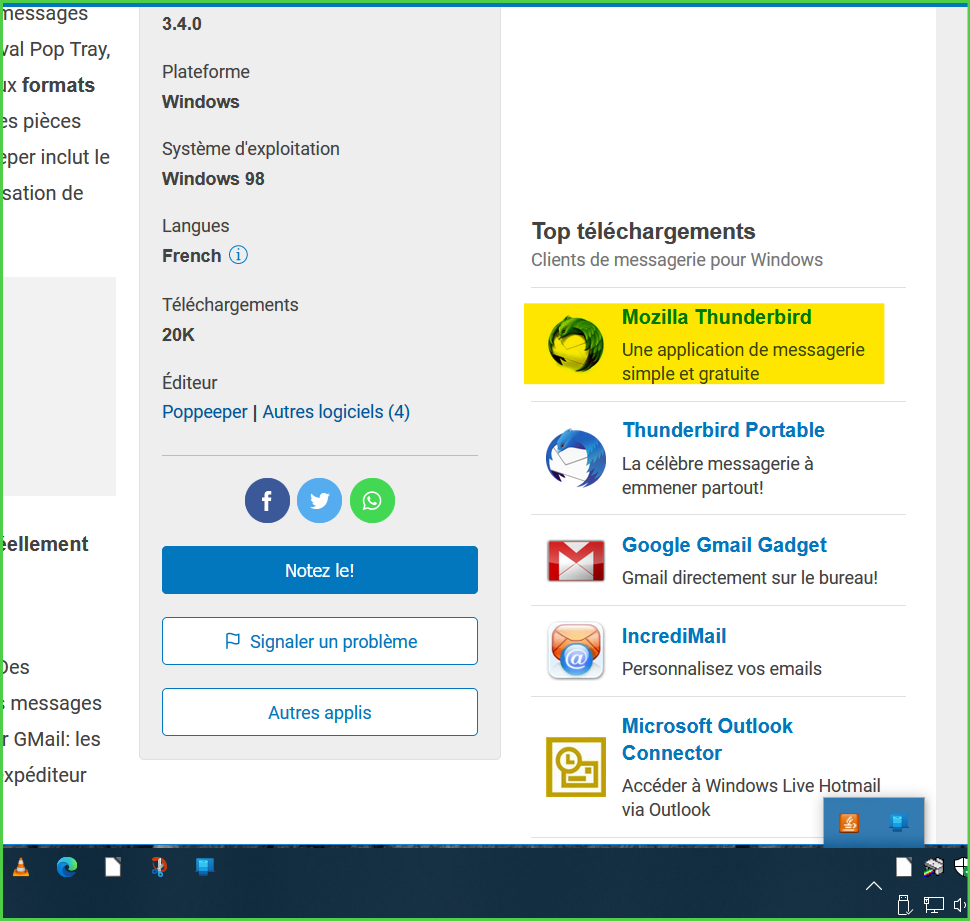Share the page via WhatsApp
This screenshot has width=970, height=921.
372,501
